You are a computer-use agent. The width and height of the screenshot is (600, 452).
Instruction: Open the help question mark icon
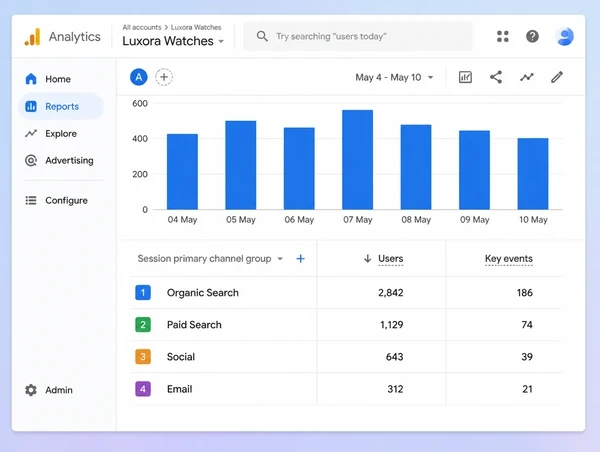(x=532, y=36)
